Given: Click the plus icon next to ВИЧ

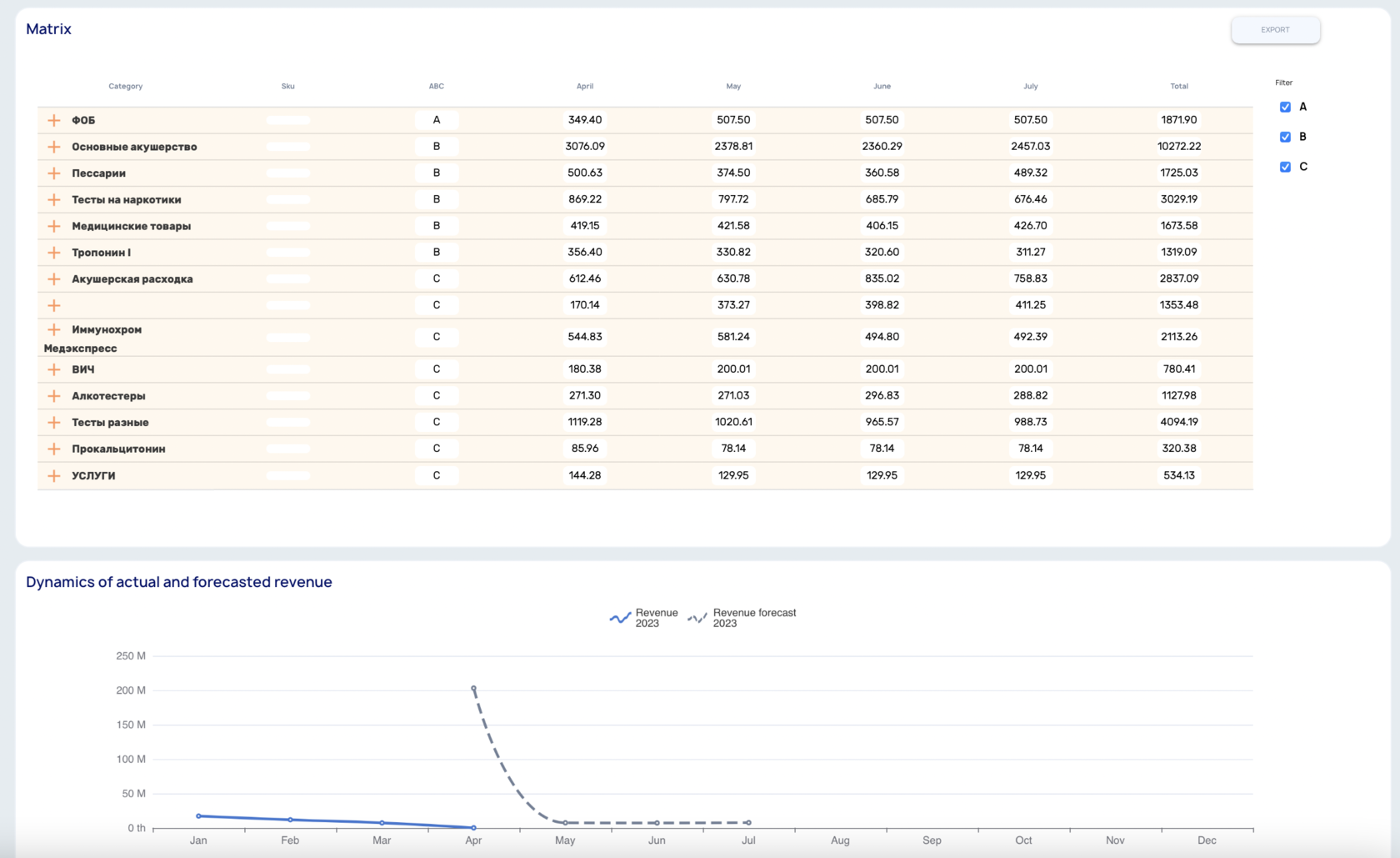Looking at the screenshot, I should (x=54, y=369).
